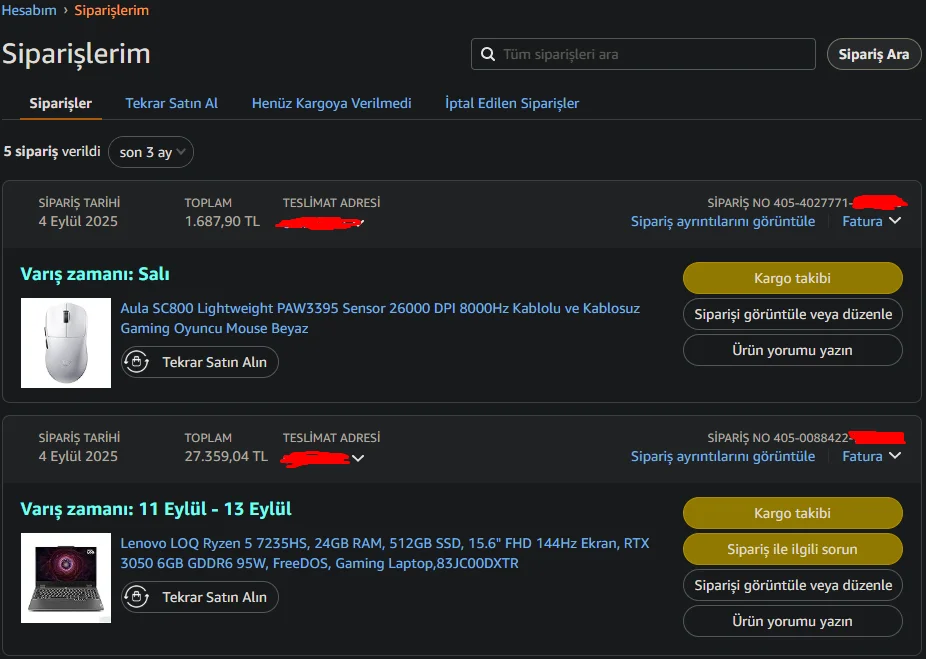Image resolution: width=926 pixels, height=659 pixels.
Task: Open the Lenovo LOQ laptop thumbnail
Action: [x=66, y=578]
